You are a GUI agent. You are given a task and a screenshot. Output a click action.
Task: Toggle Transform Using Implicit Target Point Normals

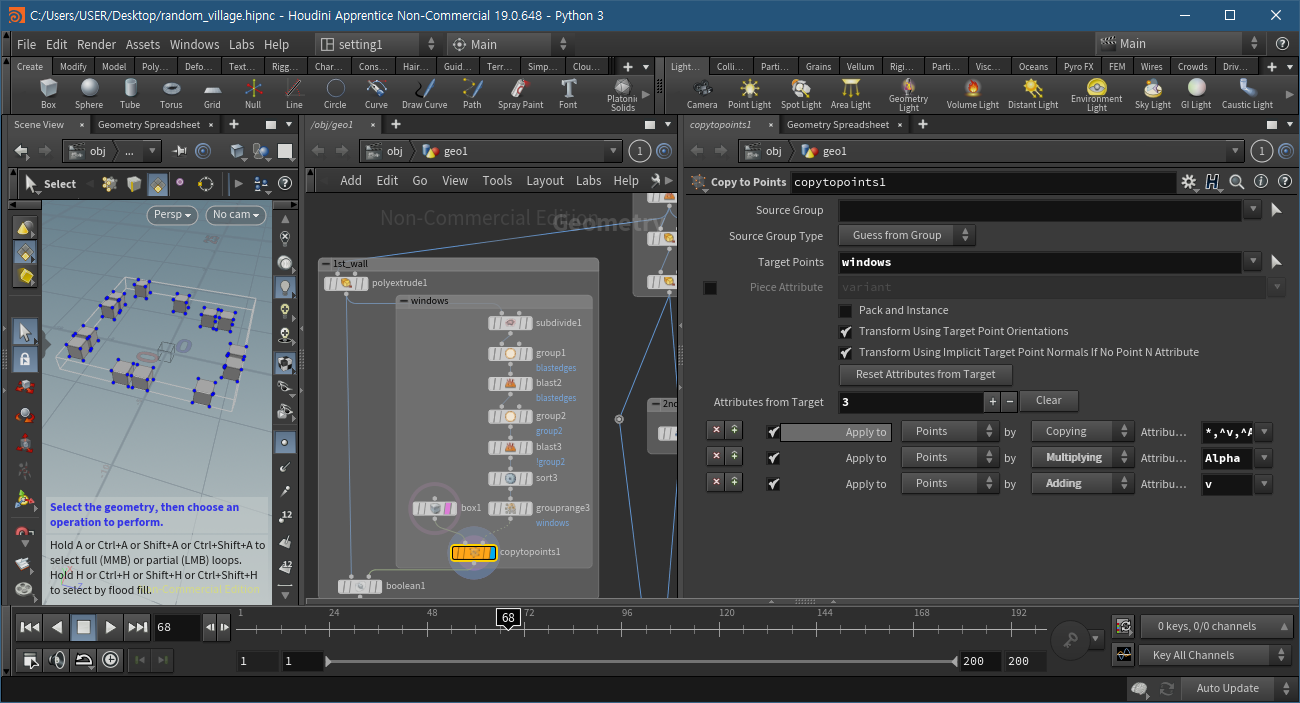[846, 352]
